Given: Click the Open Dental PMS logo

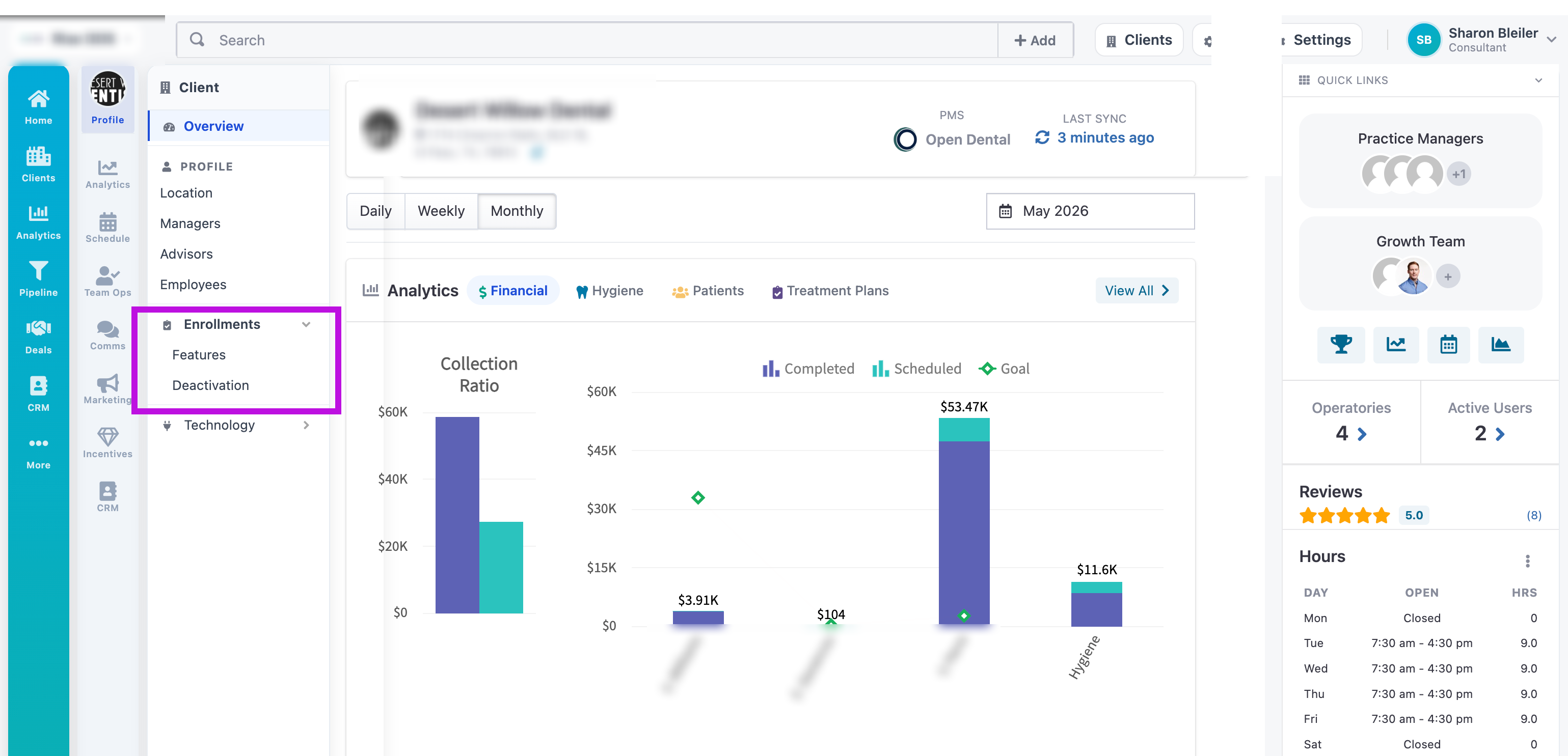Looking at the screenshot, I should (x=905, y=139).
